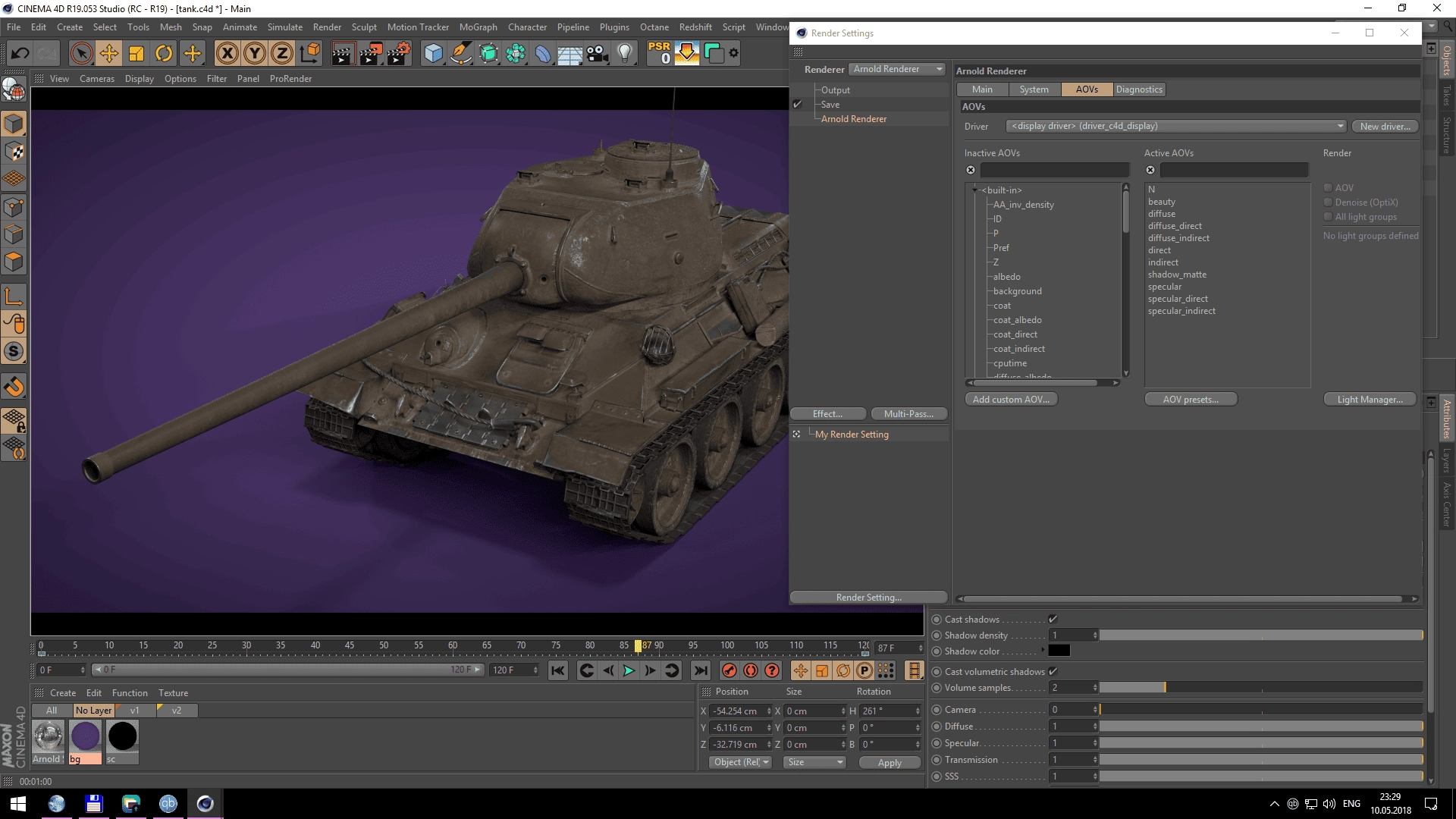Add a light object icon
This screenshot has height=819, width=1456.
[x=625, y=53]
